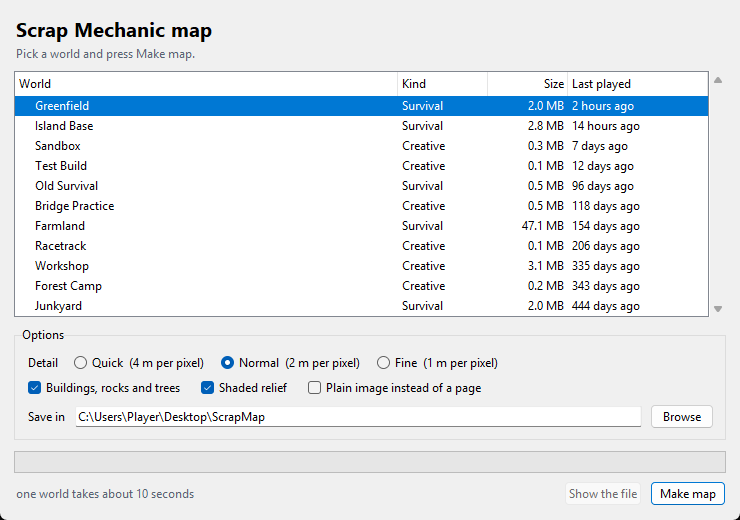This screenshot has width=740, height=520.
Task: Click the 118 days ago cell
Action: point(605,206)
